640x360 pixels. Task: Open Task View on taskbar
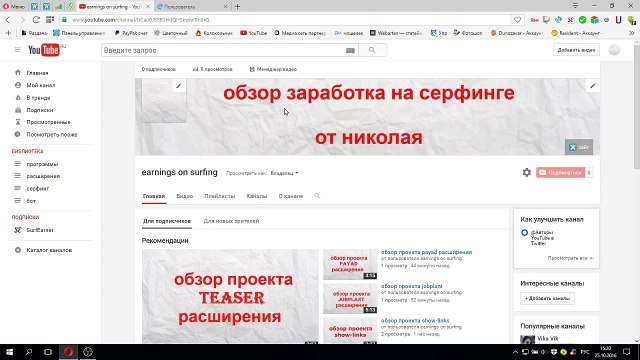pos(48,352)
